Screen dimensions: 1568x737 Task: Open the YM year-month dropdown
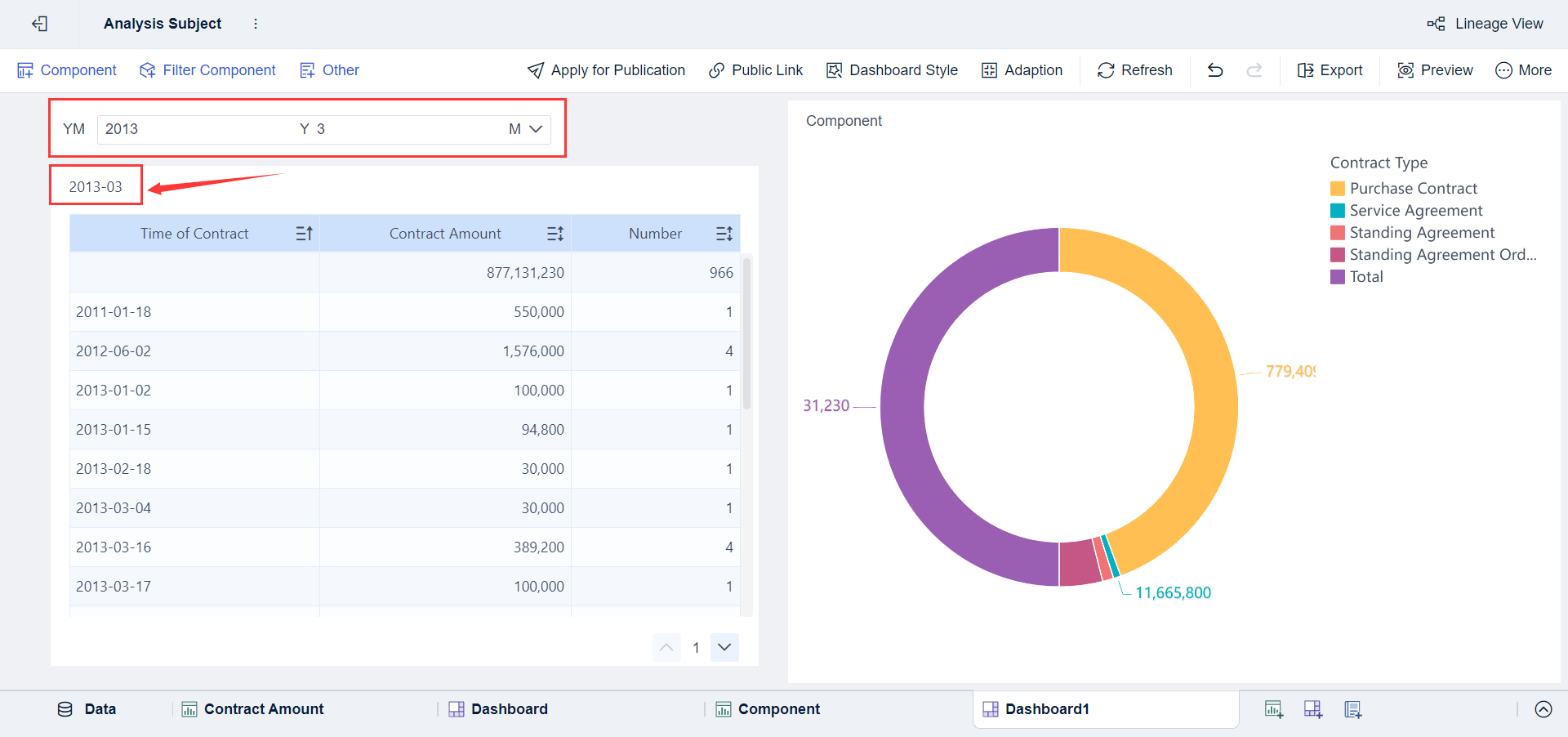(x=536, y=129)
